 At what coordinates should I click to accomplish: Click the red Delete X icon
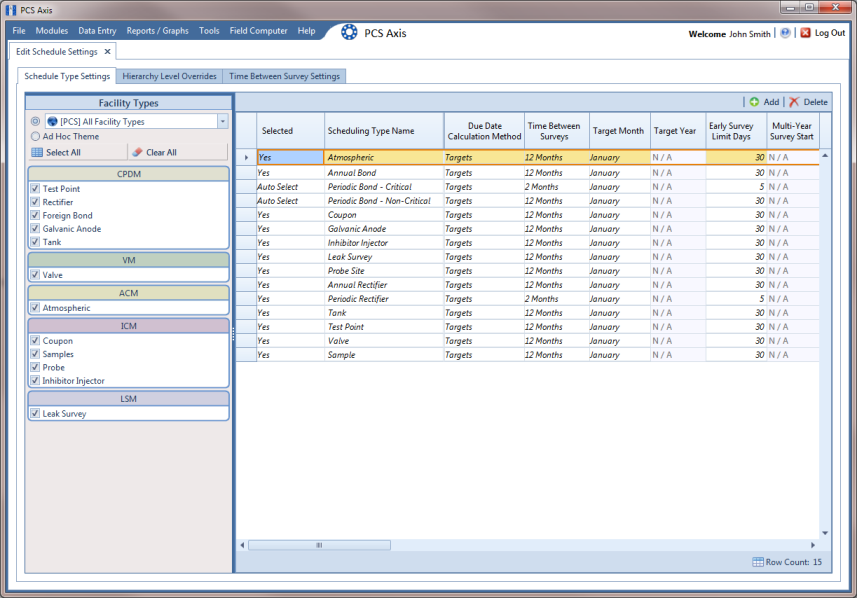[794, 102]
